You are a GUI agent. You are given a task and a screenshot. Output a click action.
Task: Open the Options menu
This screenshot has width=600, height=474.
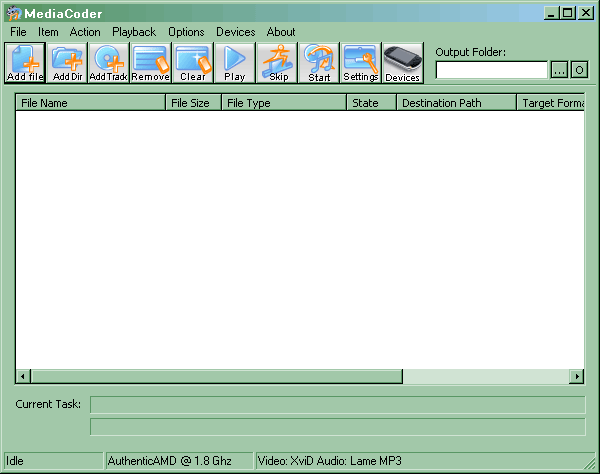click(186, 32)
